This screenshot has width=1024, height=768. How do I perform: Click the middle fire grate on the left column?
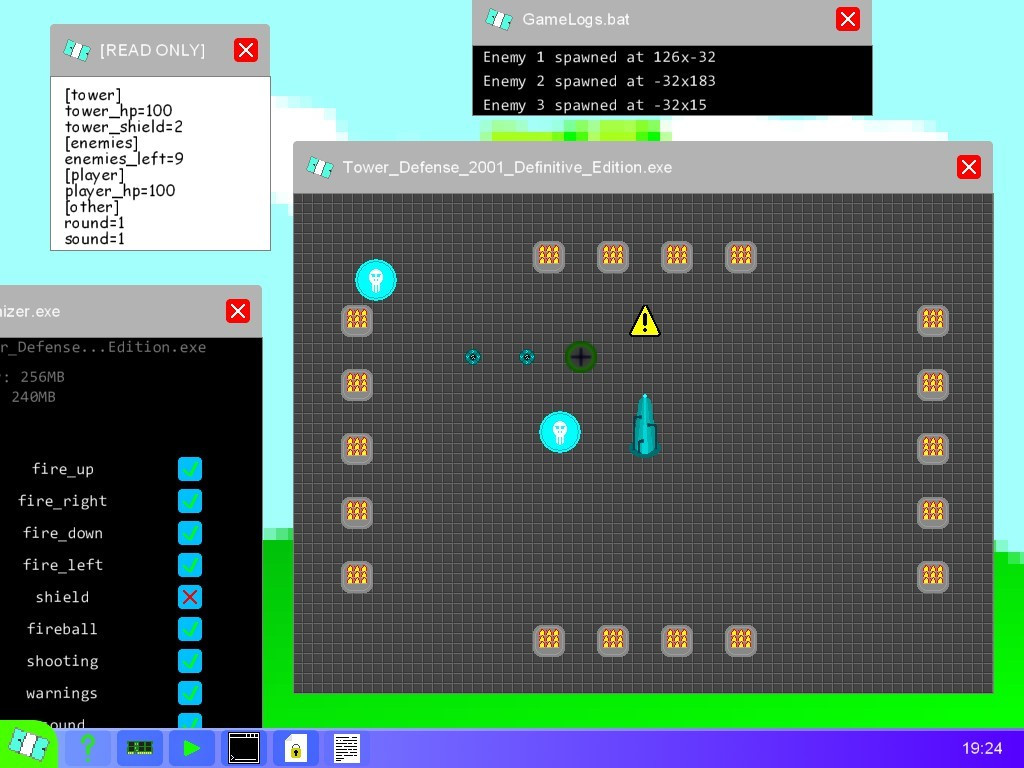coord(357,448)
